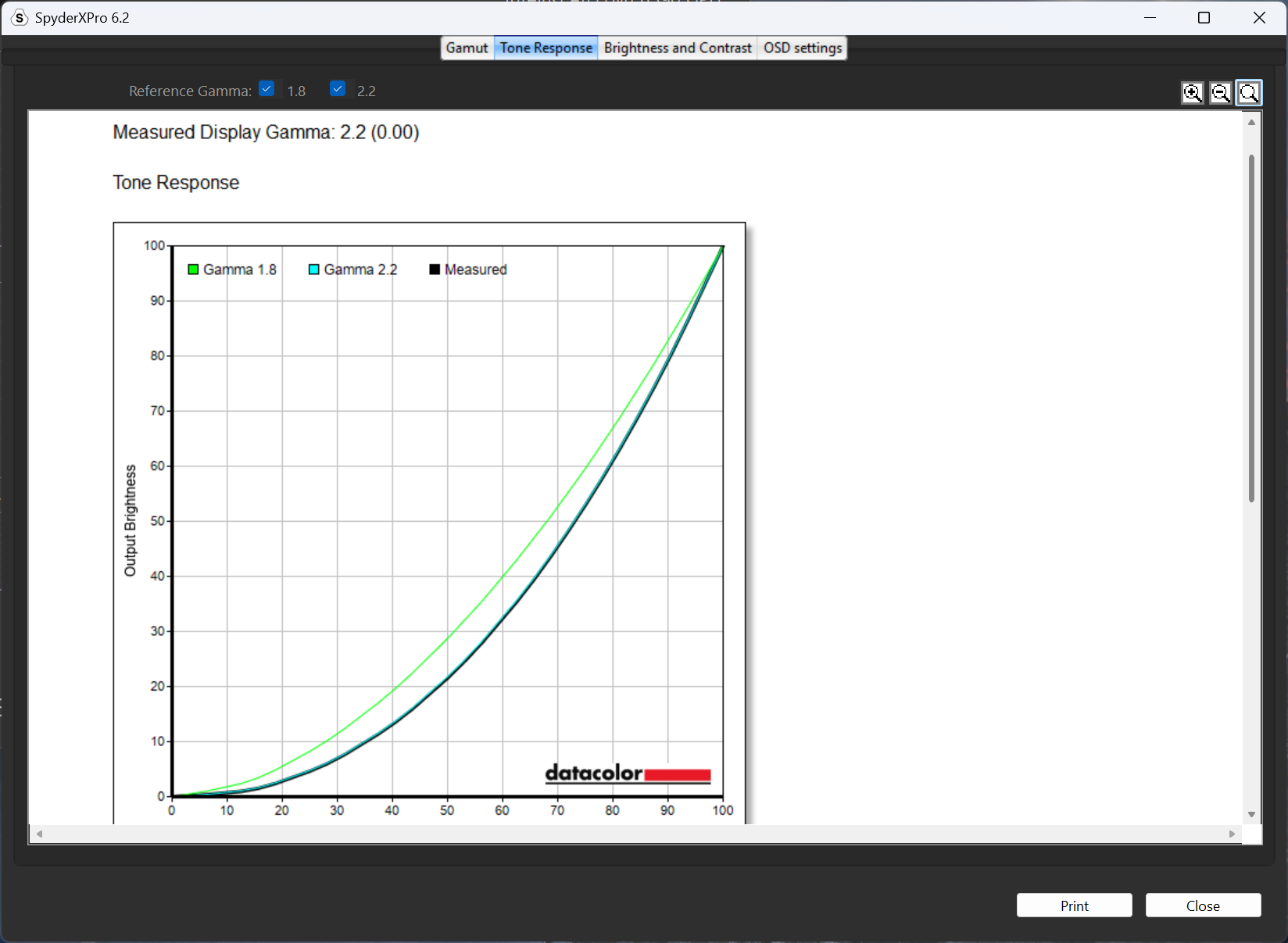Click the horizontal scroll left arrow
The height and width of the screenshot is (943, 1288).
click(x=39, y=834)
